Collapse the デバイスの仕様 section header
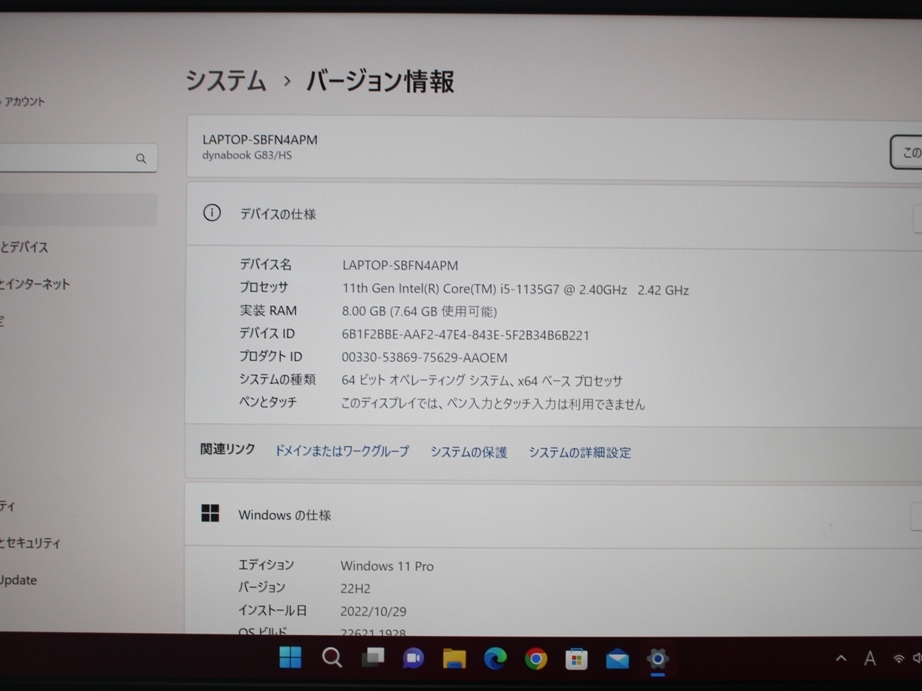The width and height of the screenshot is (922, 691). (x=554, y=214)
